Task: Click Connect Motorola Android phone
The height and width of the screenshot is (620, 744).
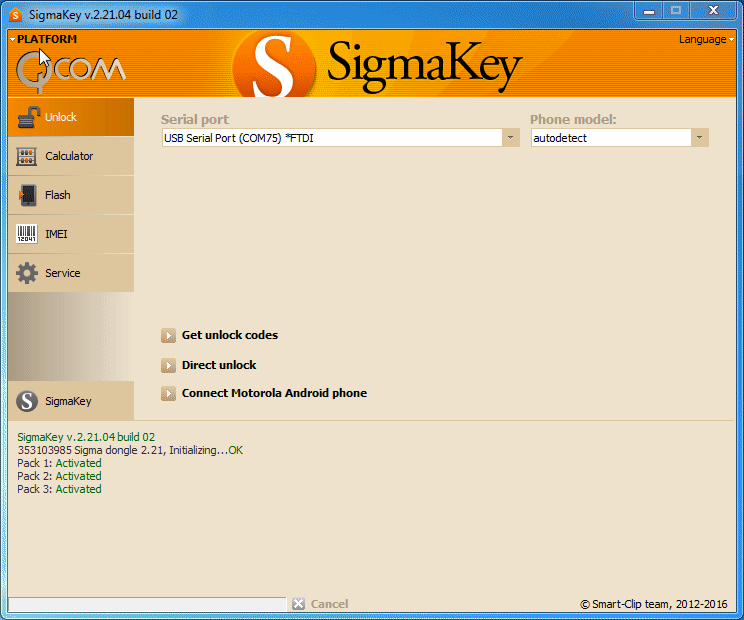Action: pos(274,393)
